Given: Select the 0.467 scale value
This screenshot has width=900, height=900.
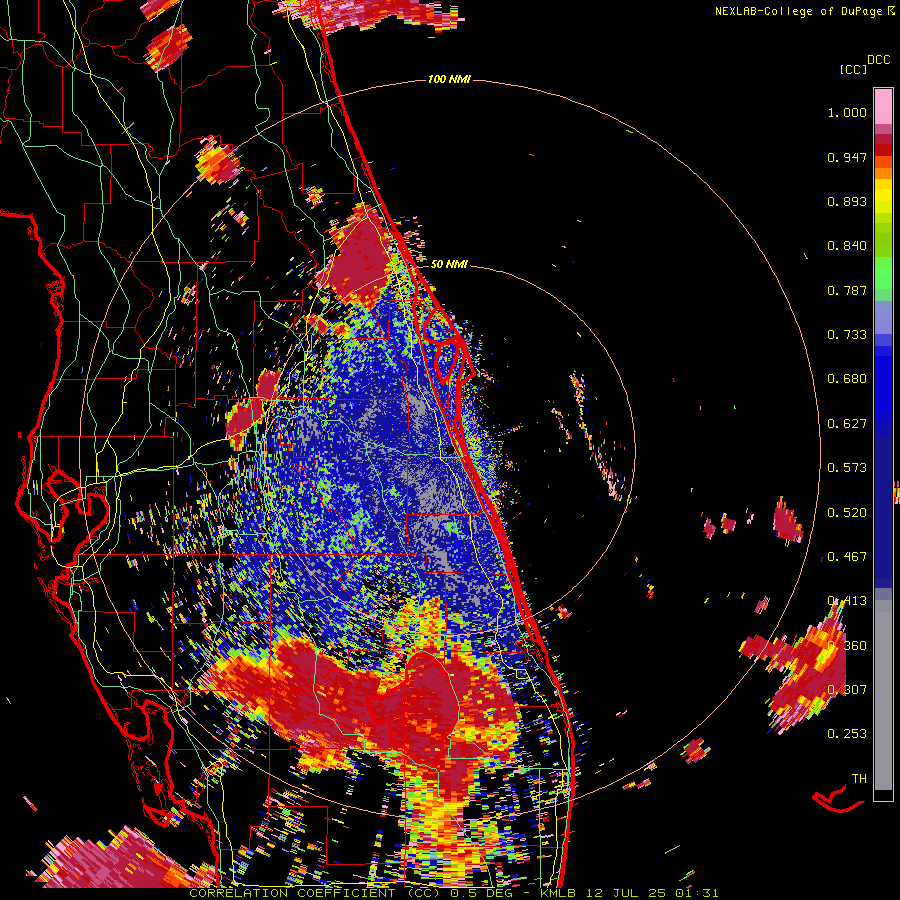Looking at the screenshot, I should 847,557.
